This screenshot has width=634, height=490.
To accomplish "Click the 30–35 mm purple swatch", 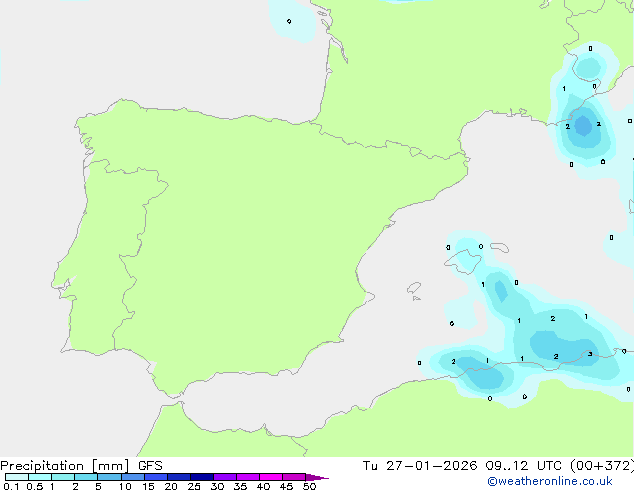I will click(225, 477).
